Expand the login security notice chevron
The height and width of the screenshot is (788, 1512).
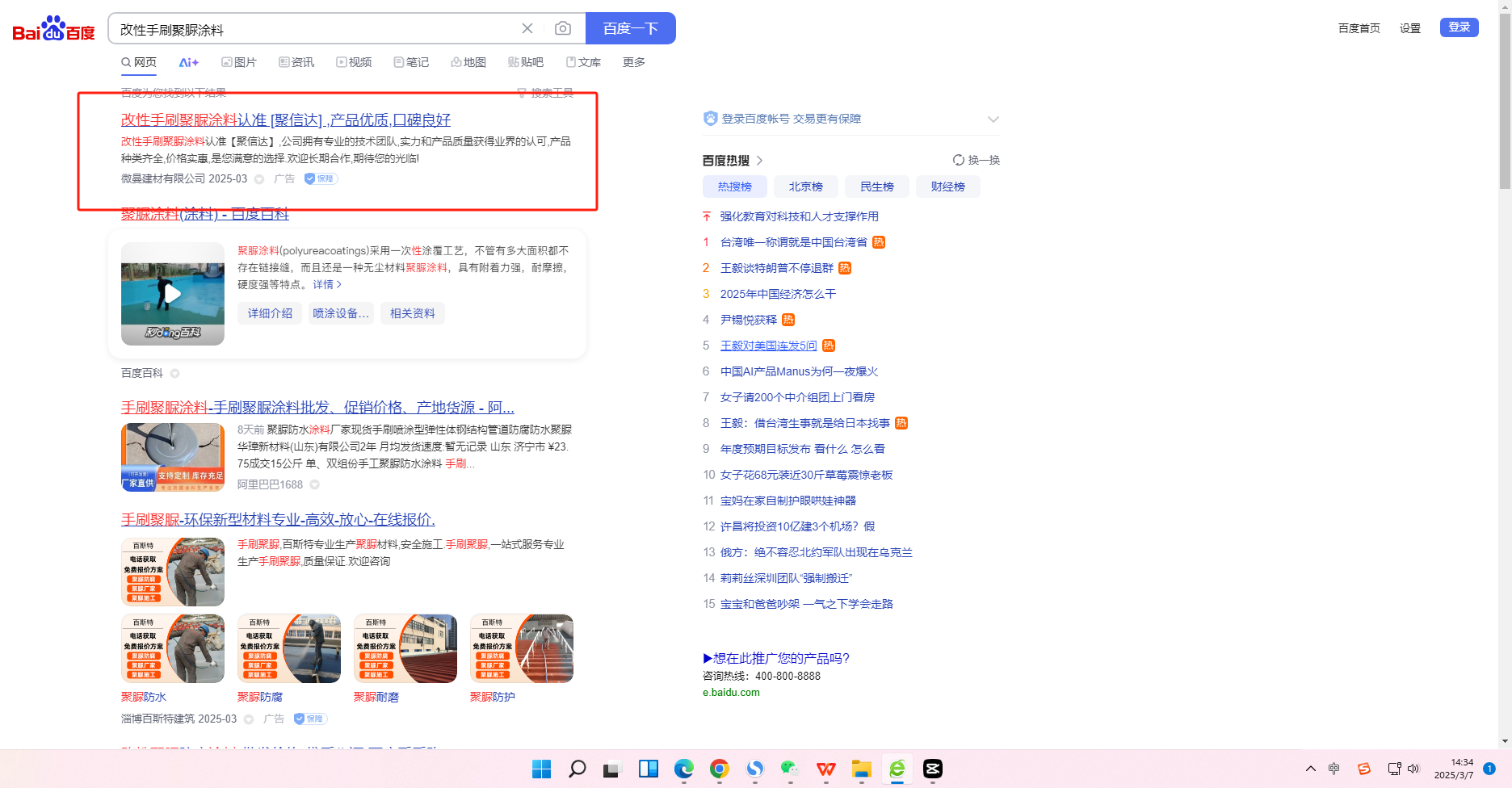[x=993, y=119]
